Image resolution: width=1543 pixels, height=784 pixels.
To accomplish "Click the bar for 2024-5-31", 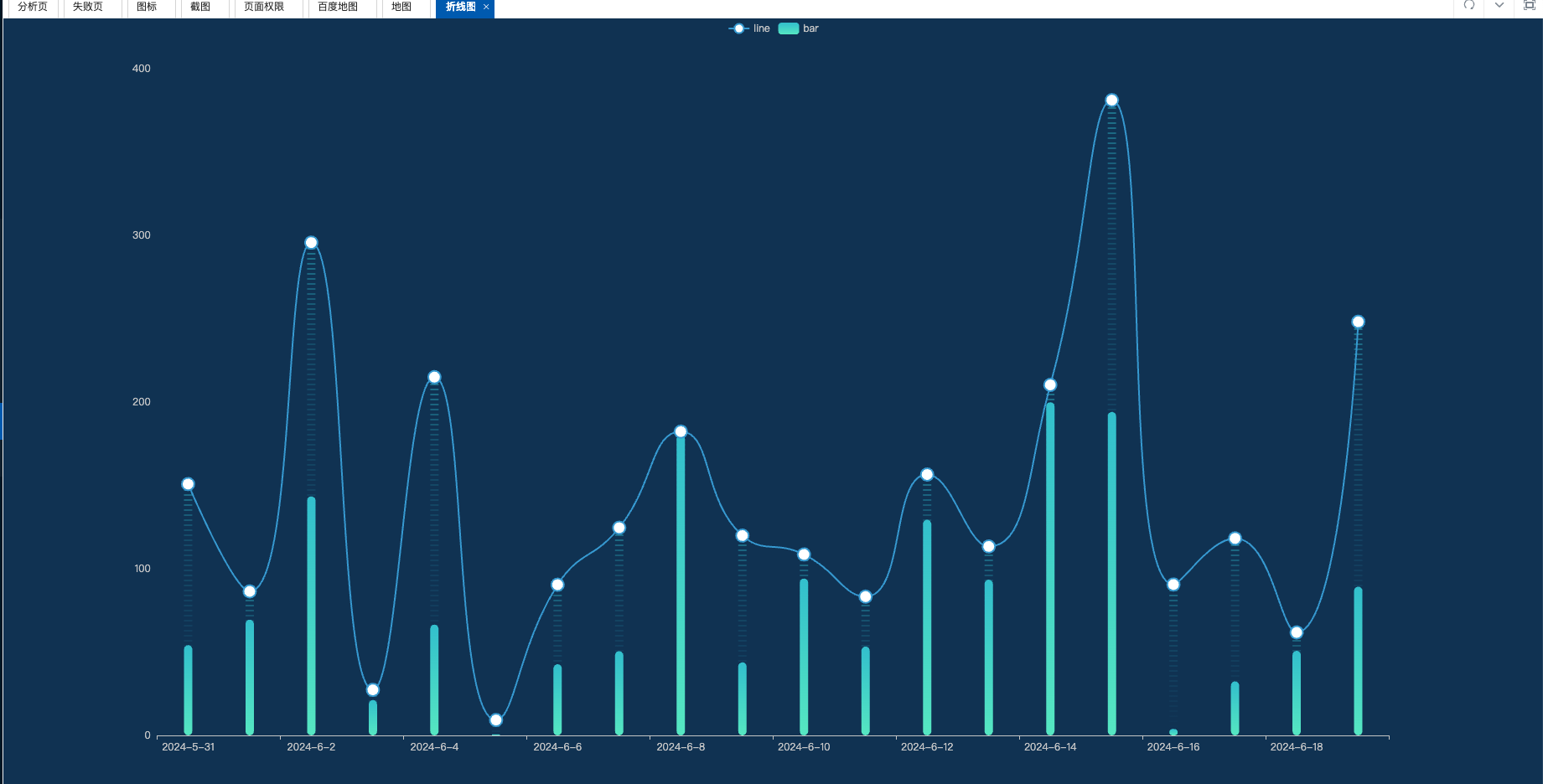I will coord(188,690).
